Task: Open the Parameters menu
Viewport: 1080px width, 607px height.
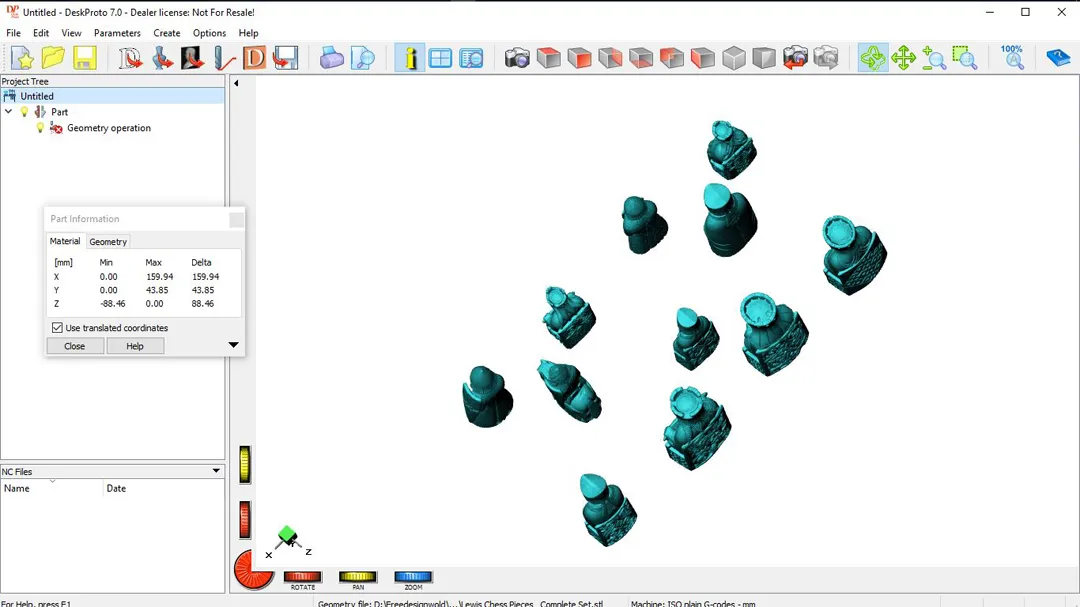Action: point(117,33)
